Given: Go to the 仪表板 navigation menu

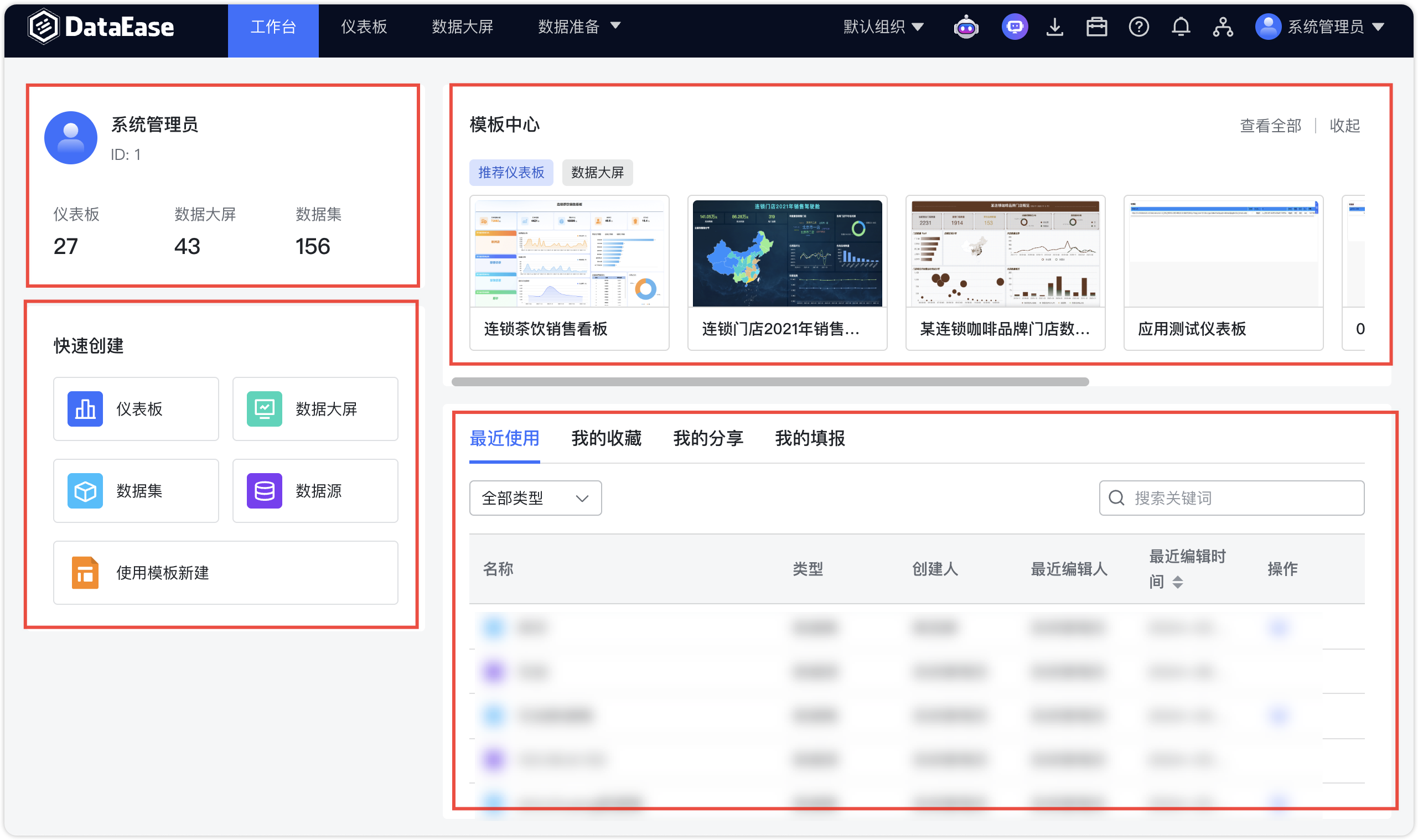Looking at the screenshot, I should (363, 28).
